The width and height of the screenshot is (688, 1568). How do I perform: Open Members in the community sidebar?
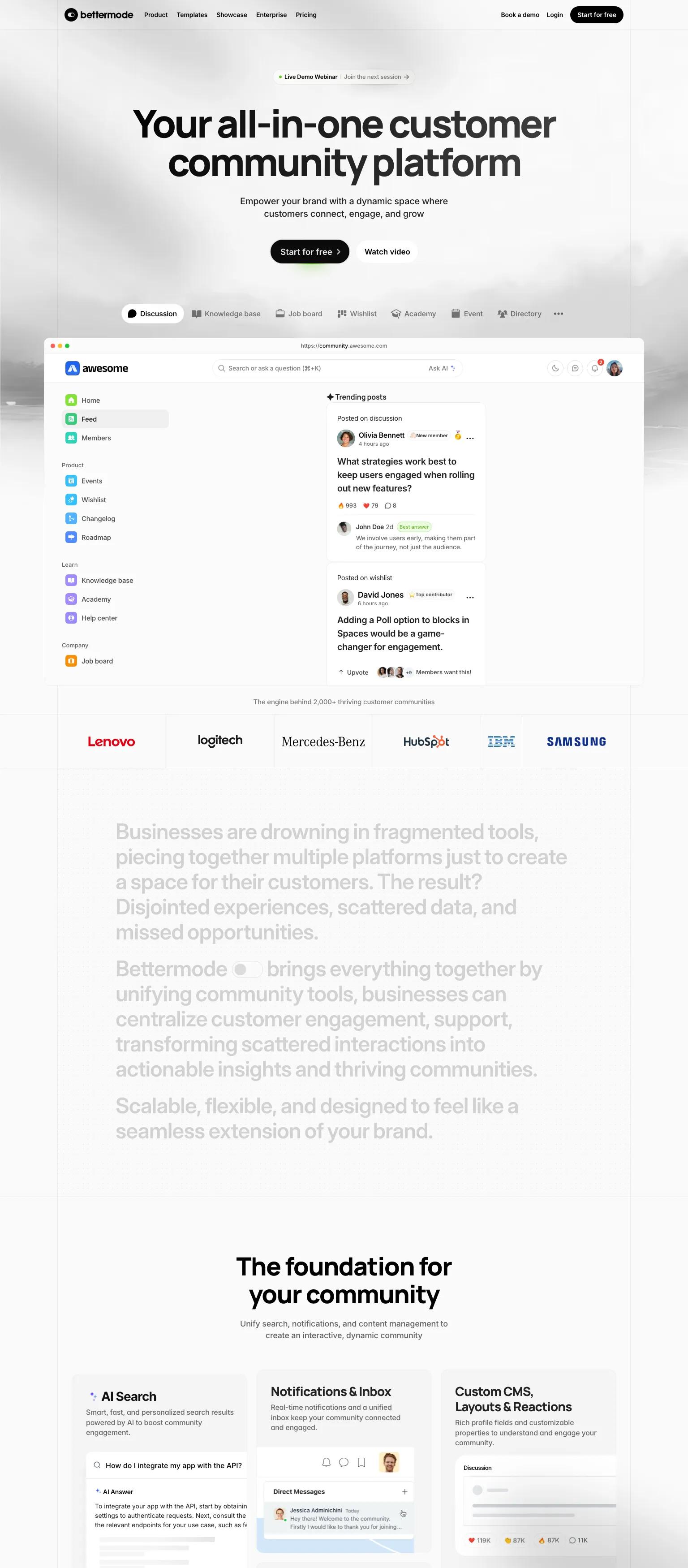click(x=95, y=438)
